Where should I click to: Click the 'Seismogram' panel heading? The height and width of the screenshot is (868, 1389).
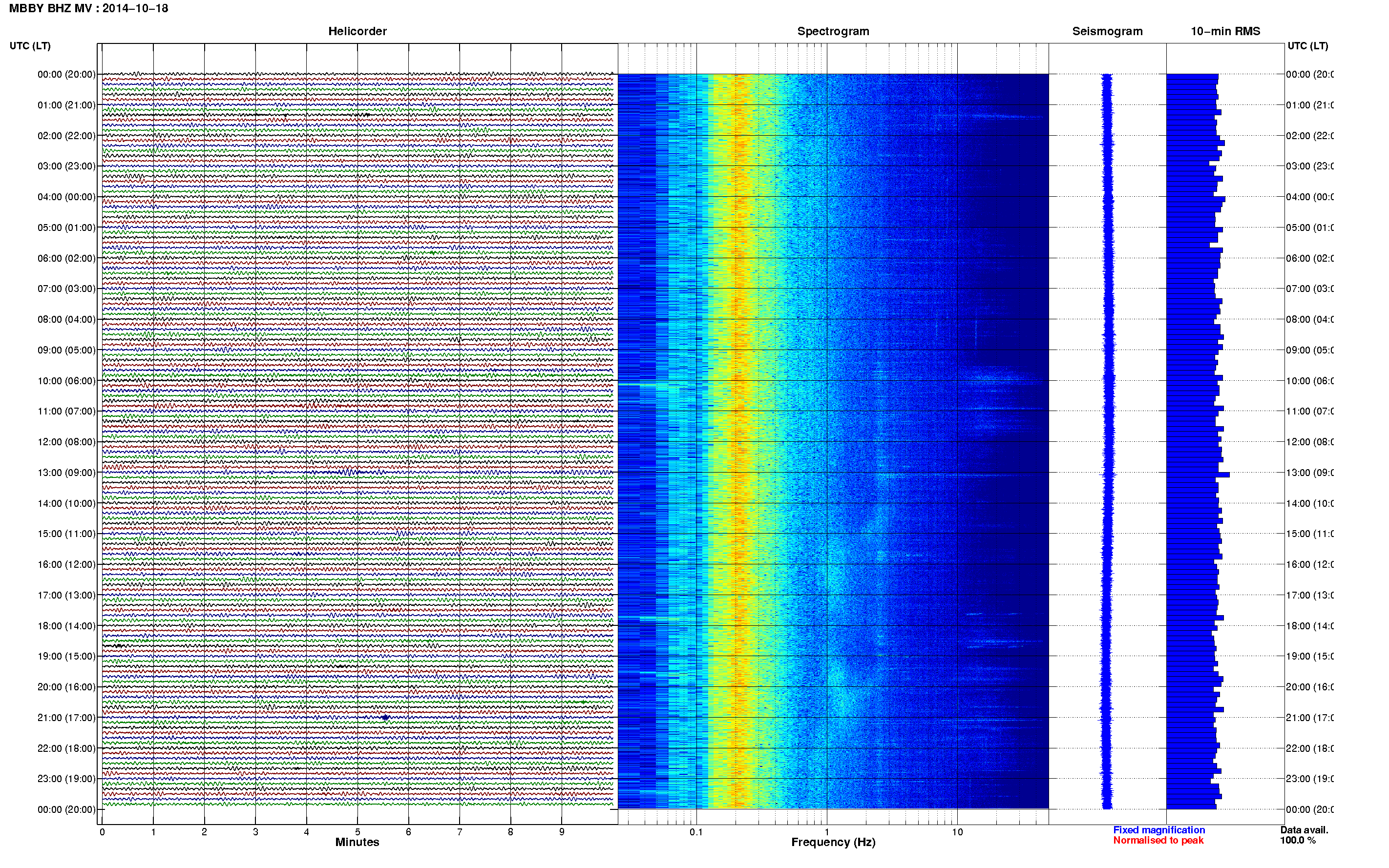click(x=1107, y=31)
